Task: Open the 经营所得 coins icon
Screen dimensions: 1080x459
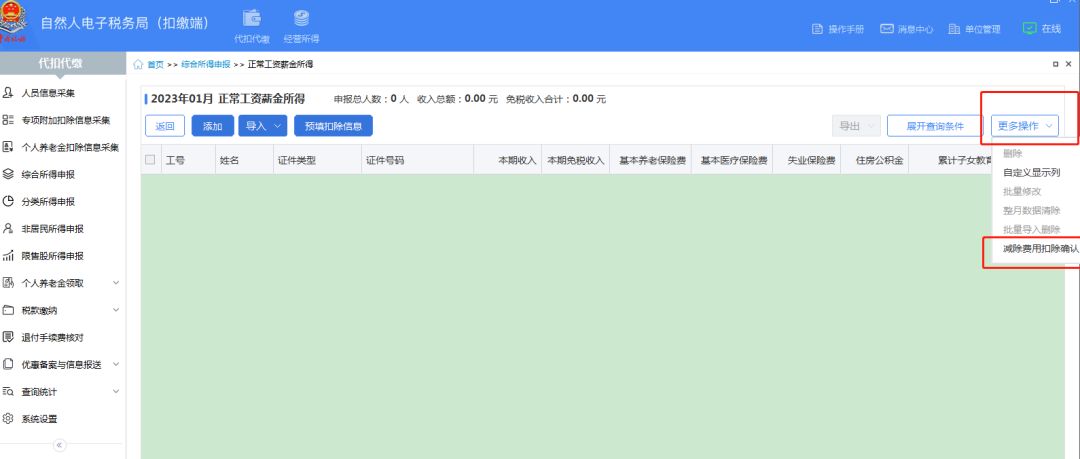Action: [x=301, y=19]
